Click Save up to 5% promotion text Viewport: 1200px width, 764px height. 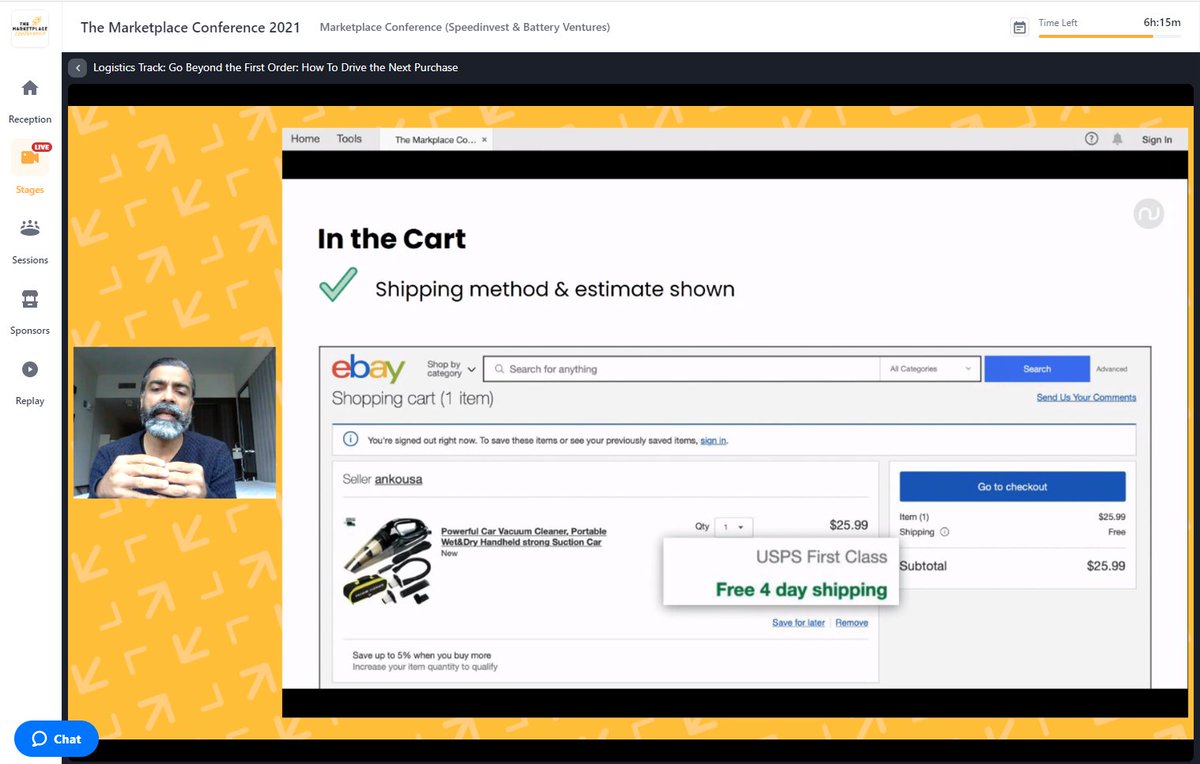(422, 656)
